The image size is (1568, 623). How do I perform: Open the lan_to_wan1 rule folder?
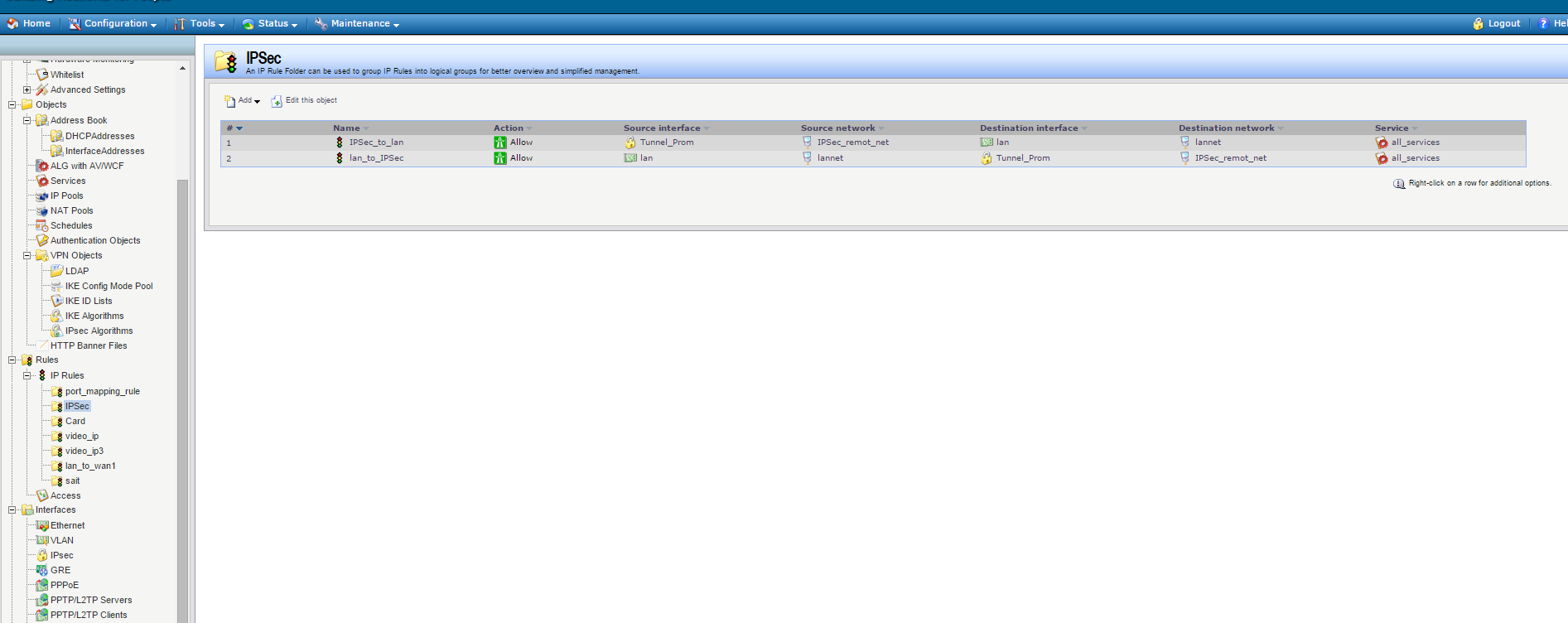click(x=90, y=466)
